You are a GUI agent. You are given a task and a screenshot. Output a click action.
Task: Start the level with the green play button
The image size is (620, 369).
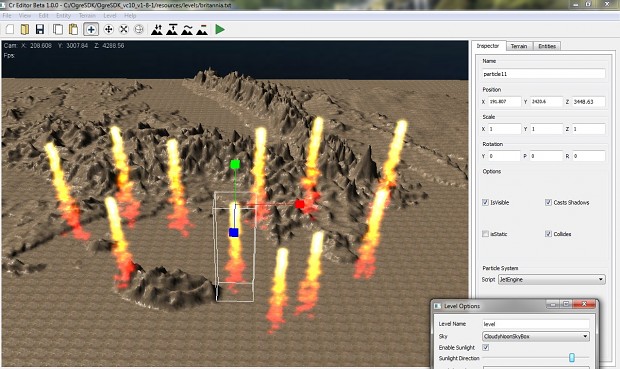tap(220, 29)
